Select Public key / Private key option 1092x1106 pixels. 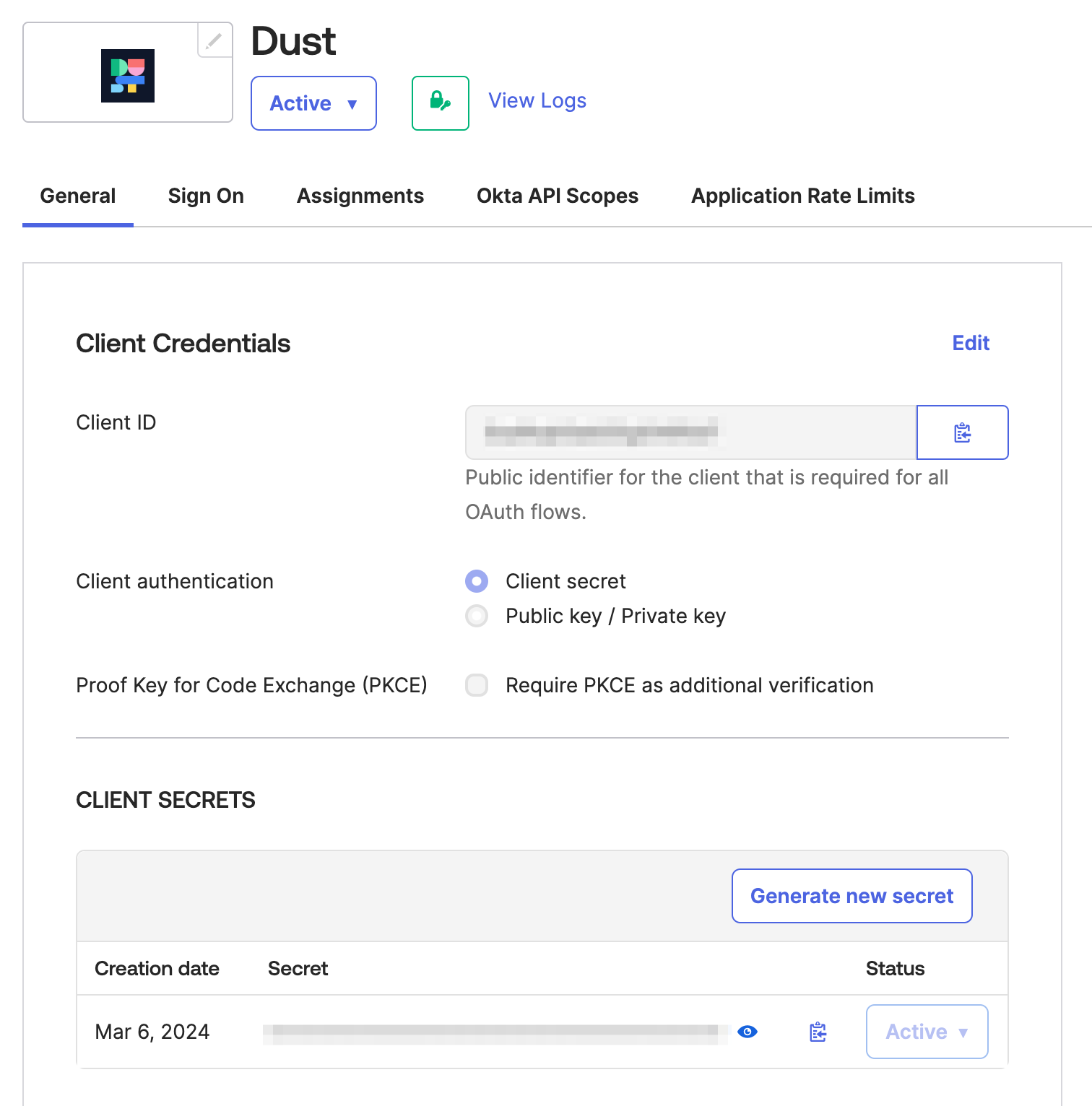pyautogui.click(x=477, y=616)
